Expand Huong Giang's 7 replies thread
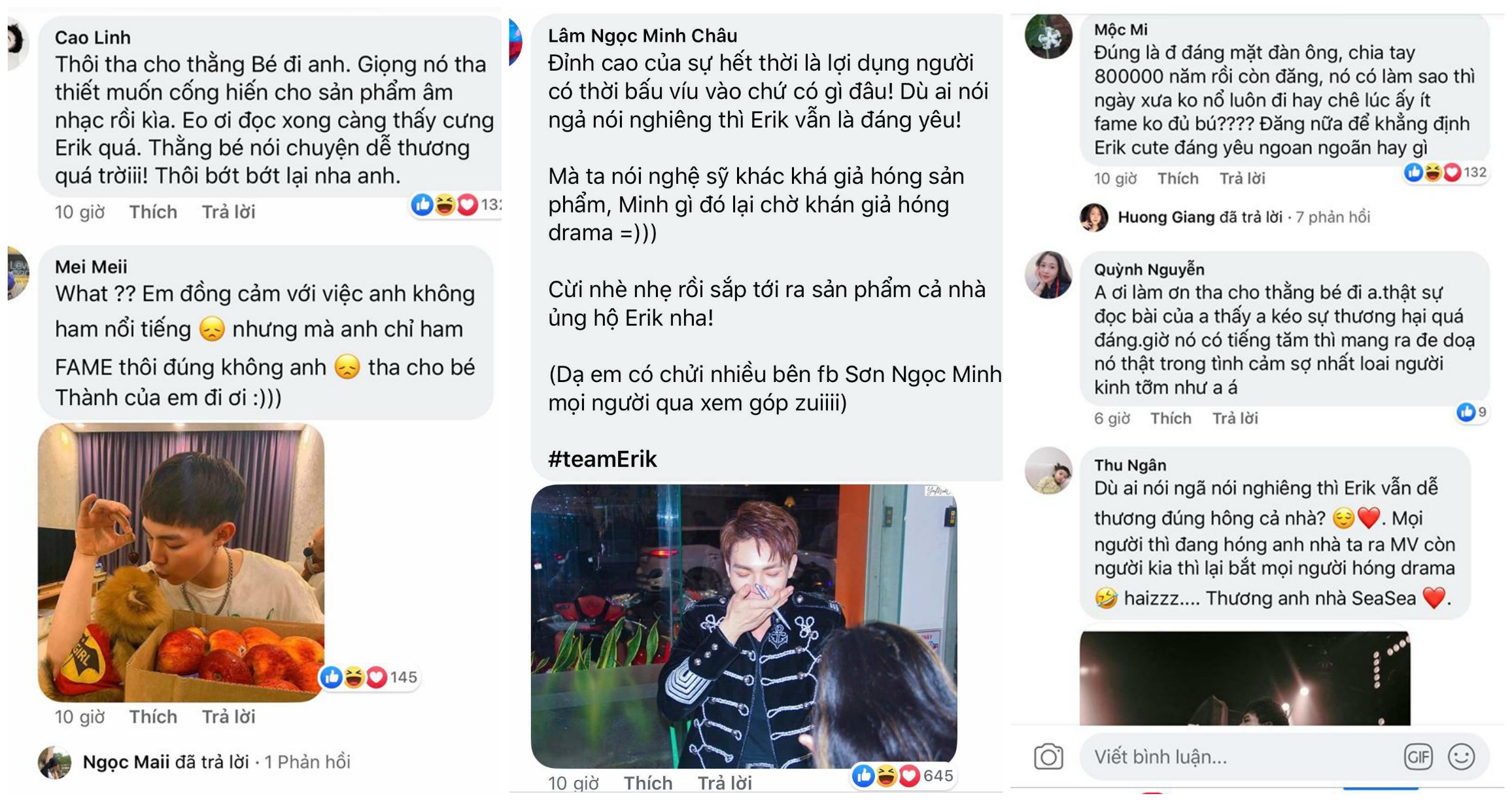This screenshot has height=802, width=1512. tap(1243, 217)
